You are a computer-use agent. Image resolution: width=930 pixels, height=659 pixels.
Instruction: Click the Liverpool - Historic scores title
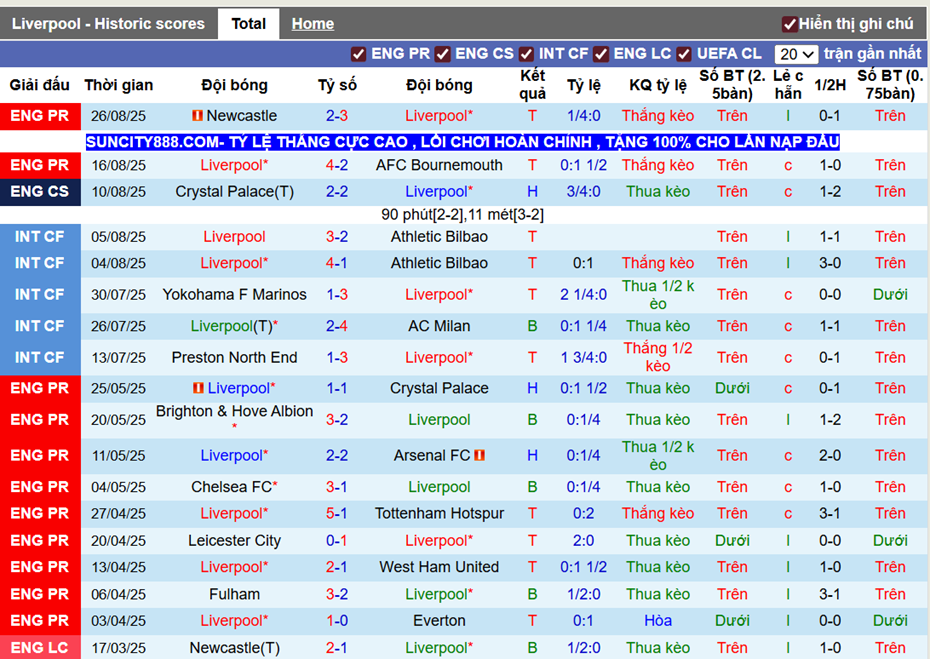coord(108,24)
